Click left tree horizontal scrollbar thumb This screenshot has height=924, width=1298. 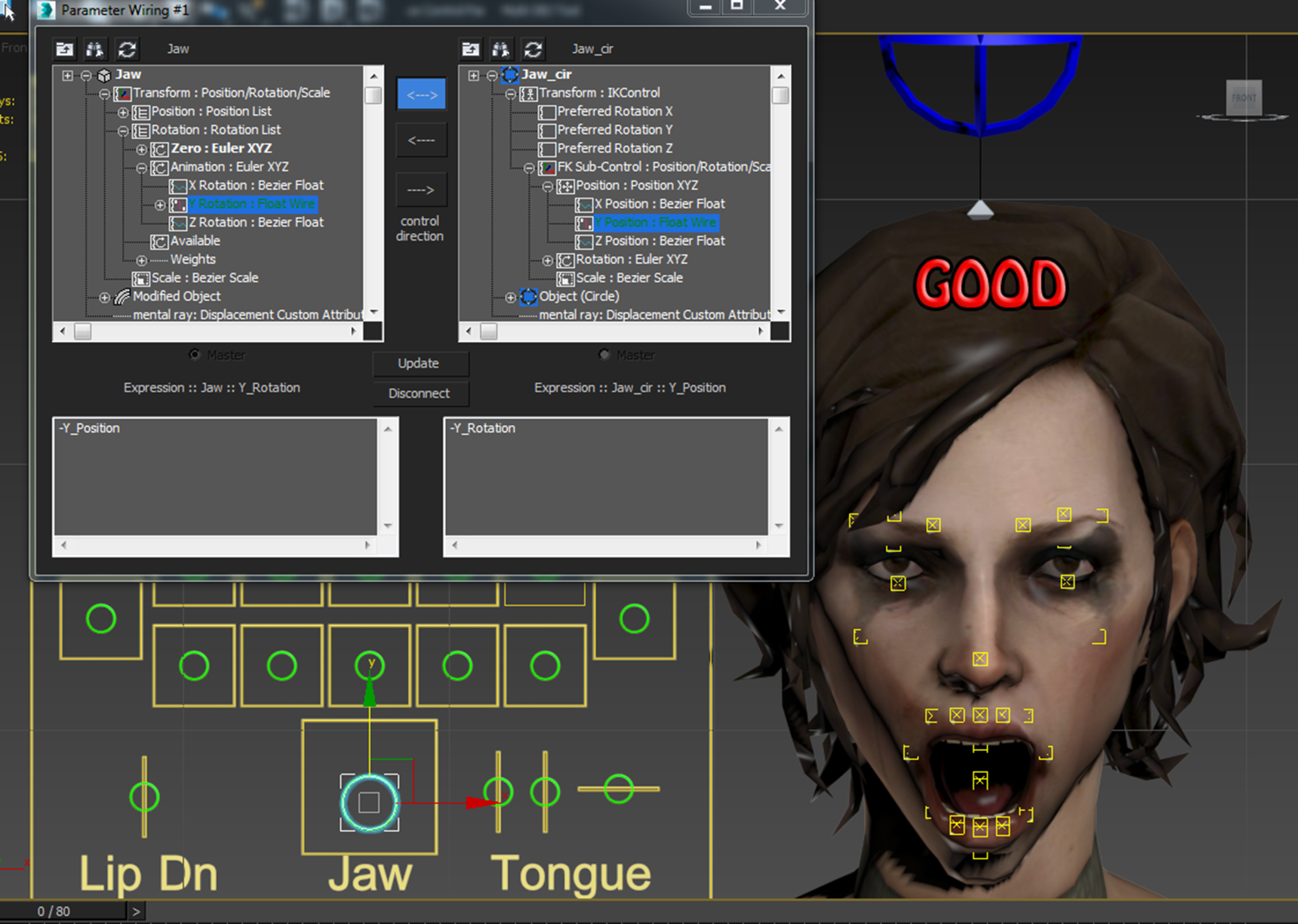tap(82, 332)
